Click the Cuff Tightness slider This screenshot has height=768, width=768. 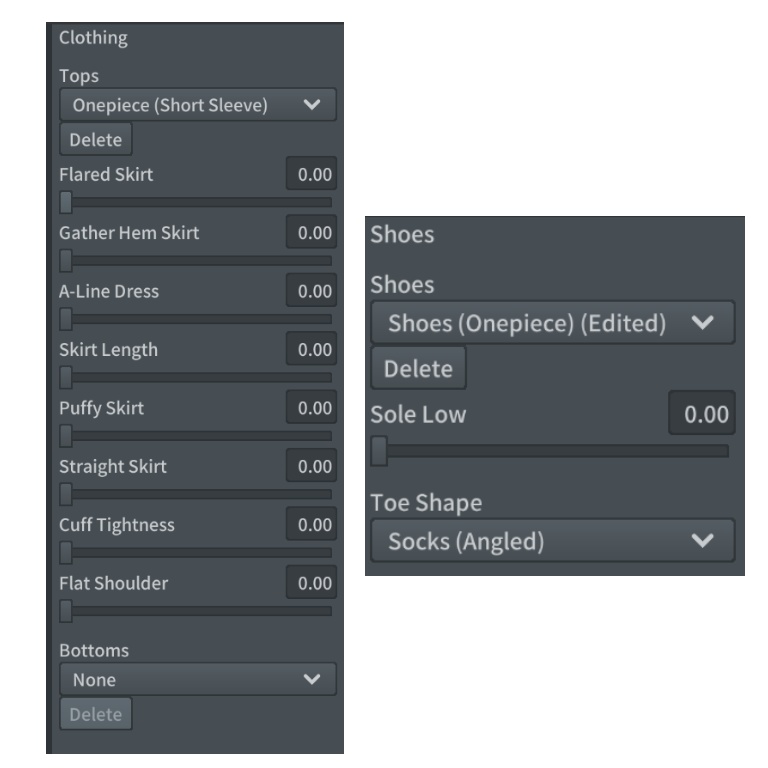(67, 552)
